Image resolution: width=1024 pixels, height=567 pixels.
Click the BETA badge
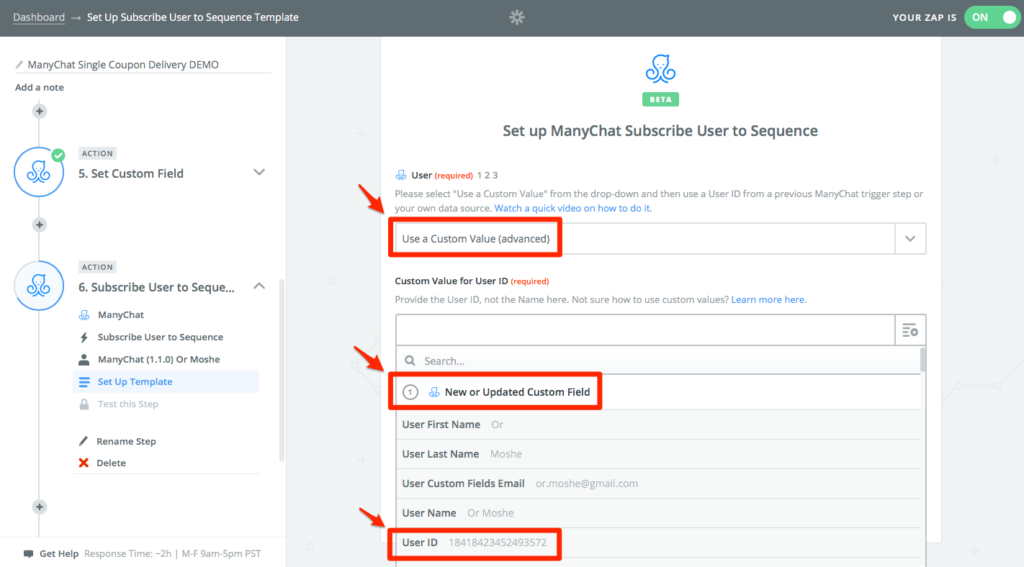click(660, 99)
